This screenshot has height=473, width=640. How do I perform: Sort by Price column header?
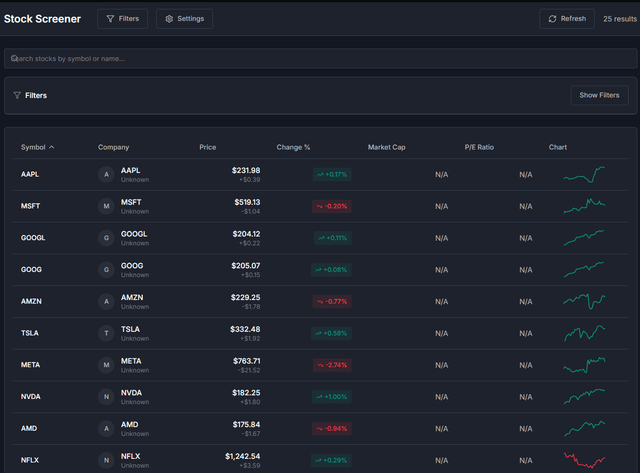pyautogui.click(x=208, y=147)
